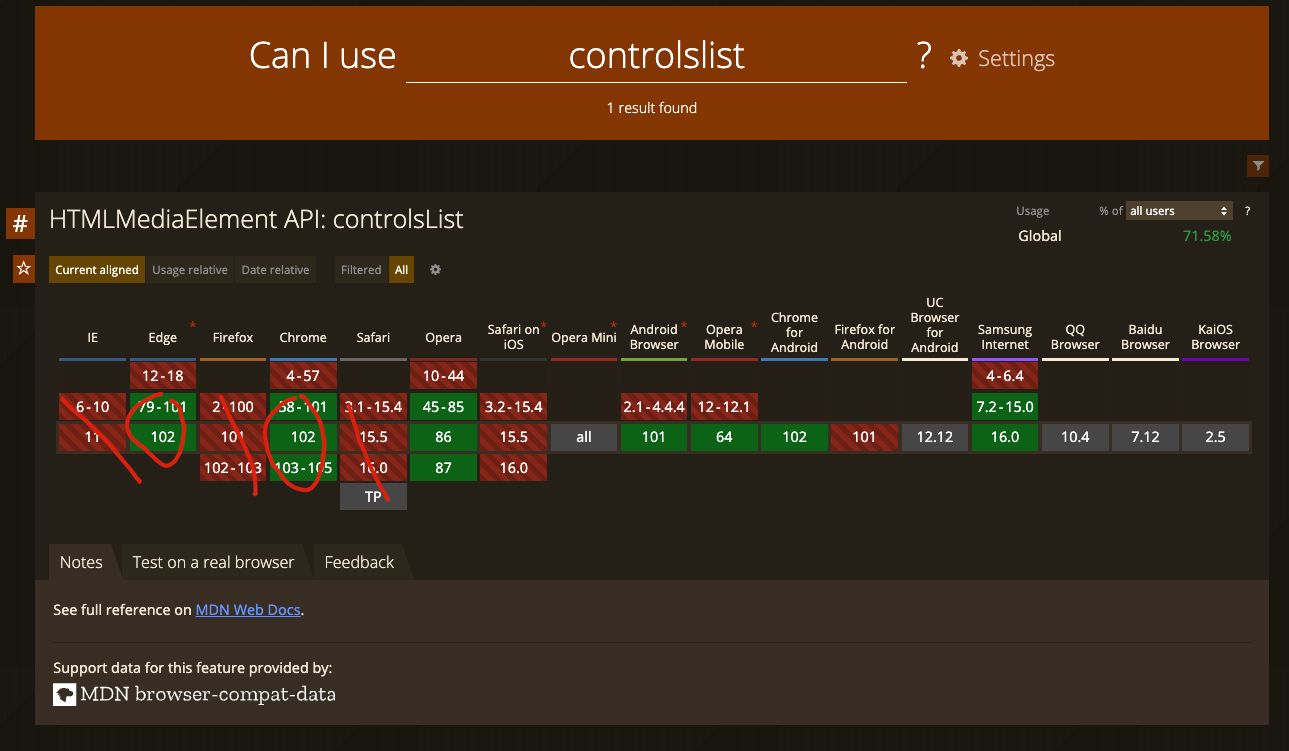Image resolution: width=1289 pixels, height=751 pixels.
Task: Select Opera 86 version cell
Action: point(443,437)
